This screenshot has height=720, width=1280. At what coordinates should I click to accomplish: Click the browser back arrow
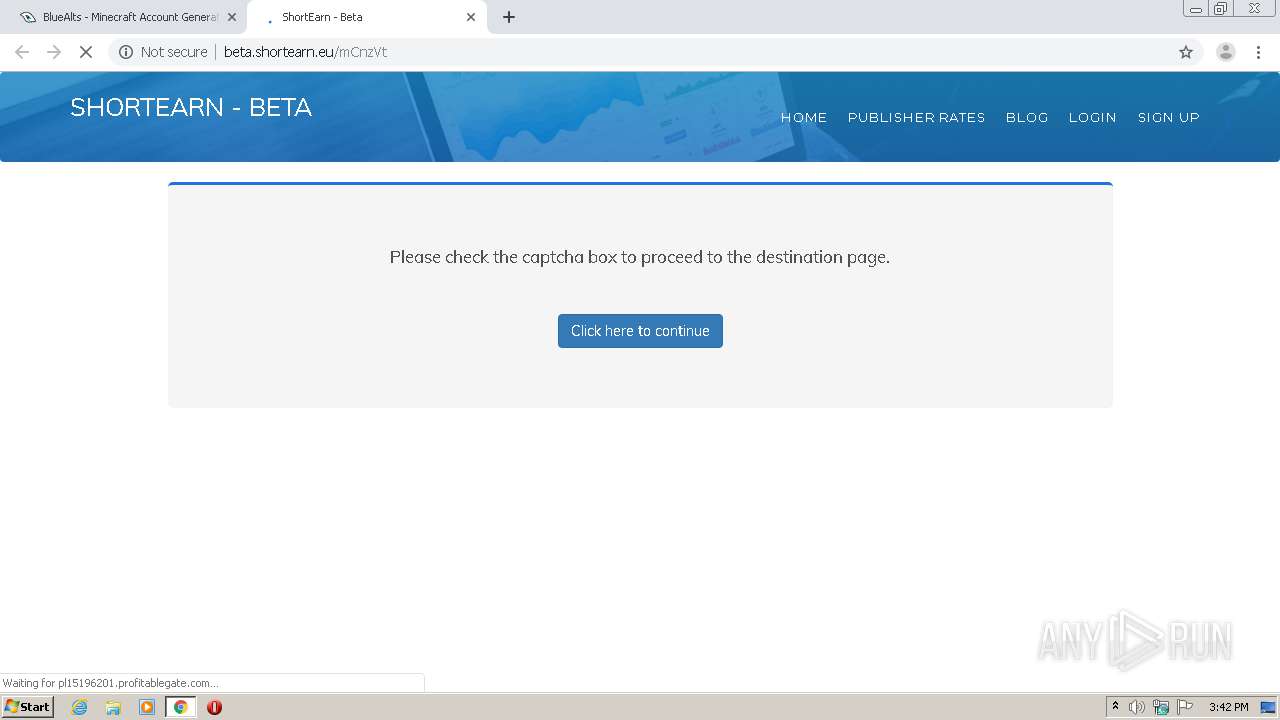(22, 52)
